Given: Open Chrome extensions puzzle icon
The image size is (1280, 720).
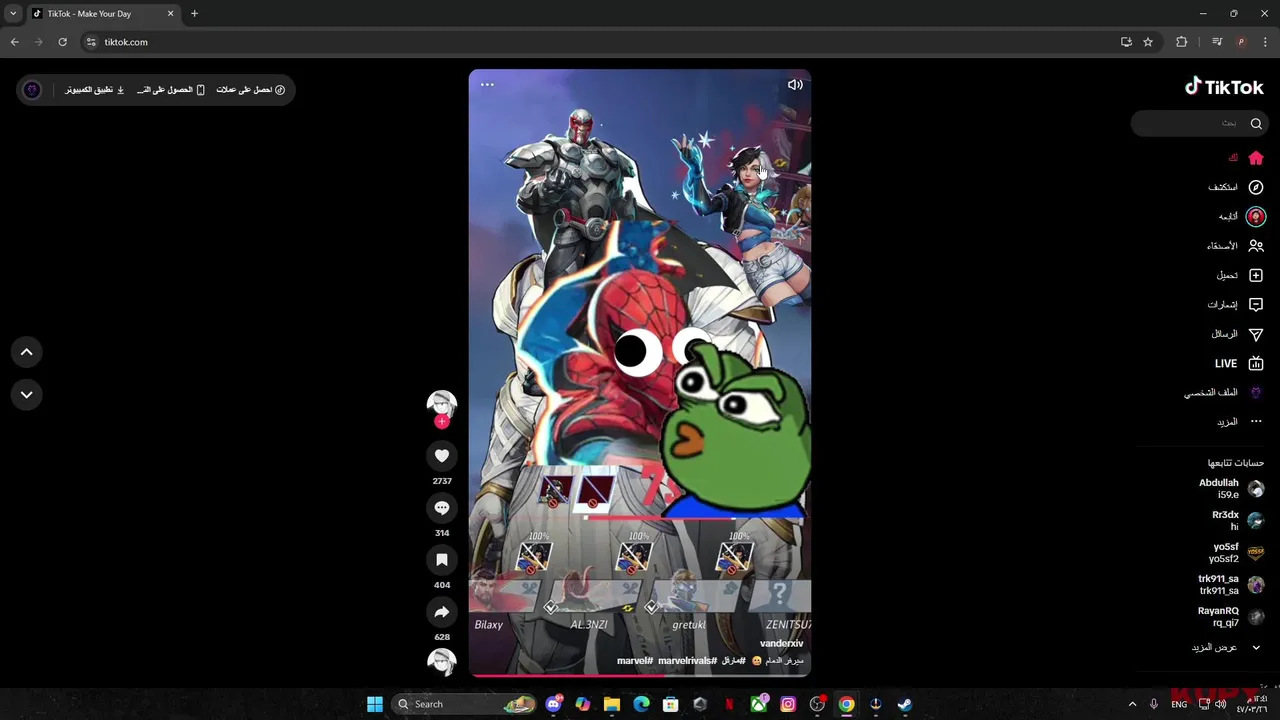Looking at the screenshot, I should click(1182, 42).
